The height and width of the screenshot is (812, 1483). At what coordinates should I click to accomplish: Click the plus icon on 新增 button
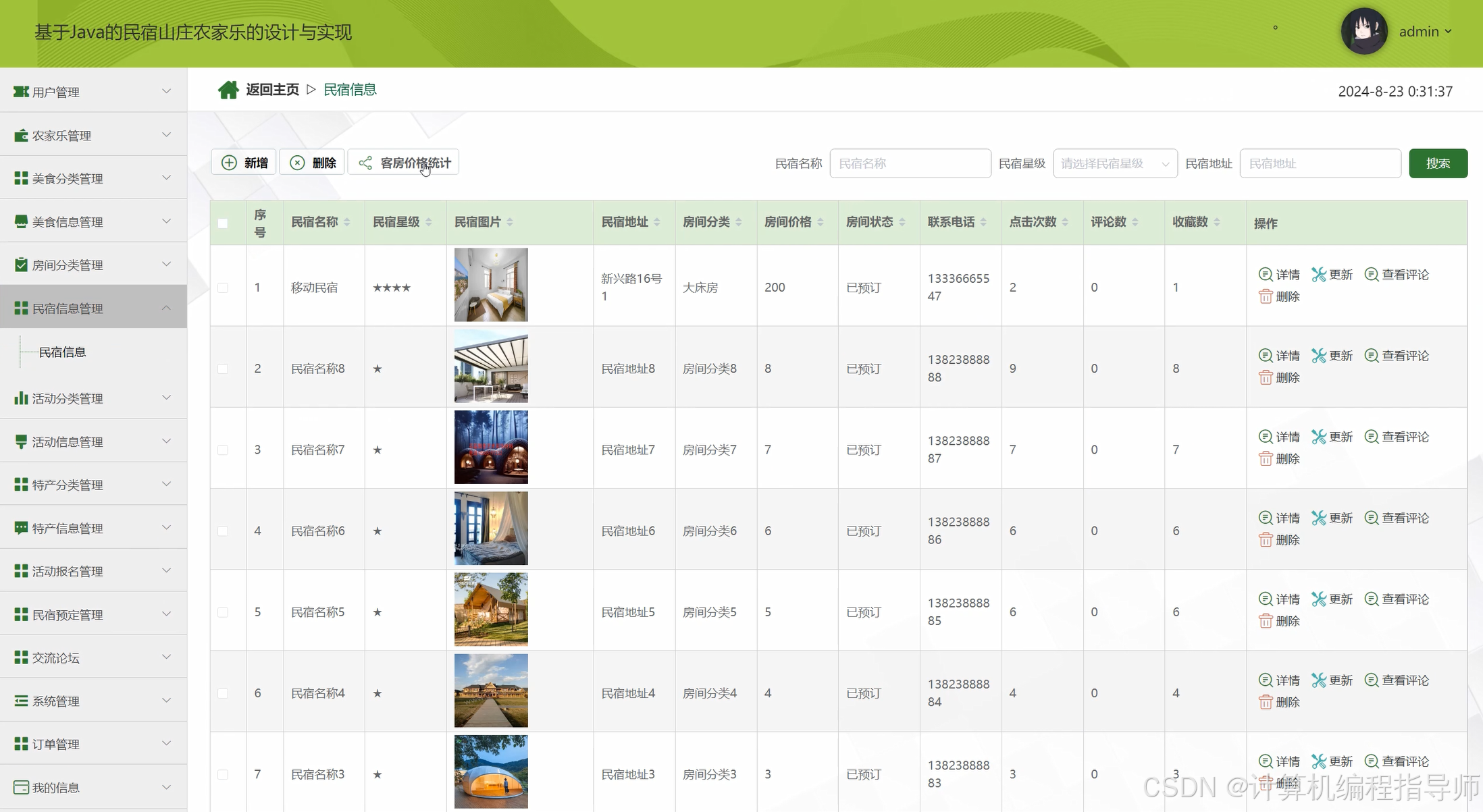pos(230,163)
